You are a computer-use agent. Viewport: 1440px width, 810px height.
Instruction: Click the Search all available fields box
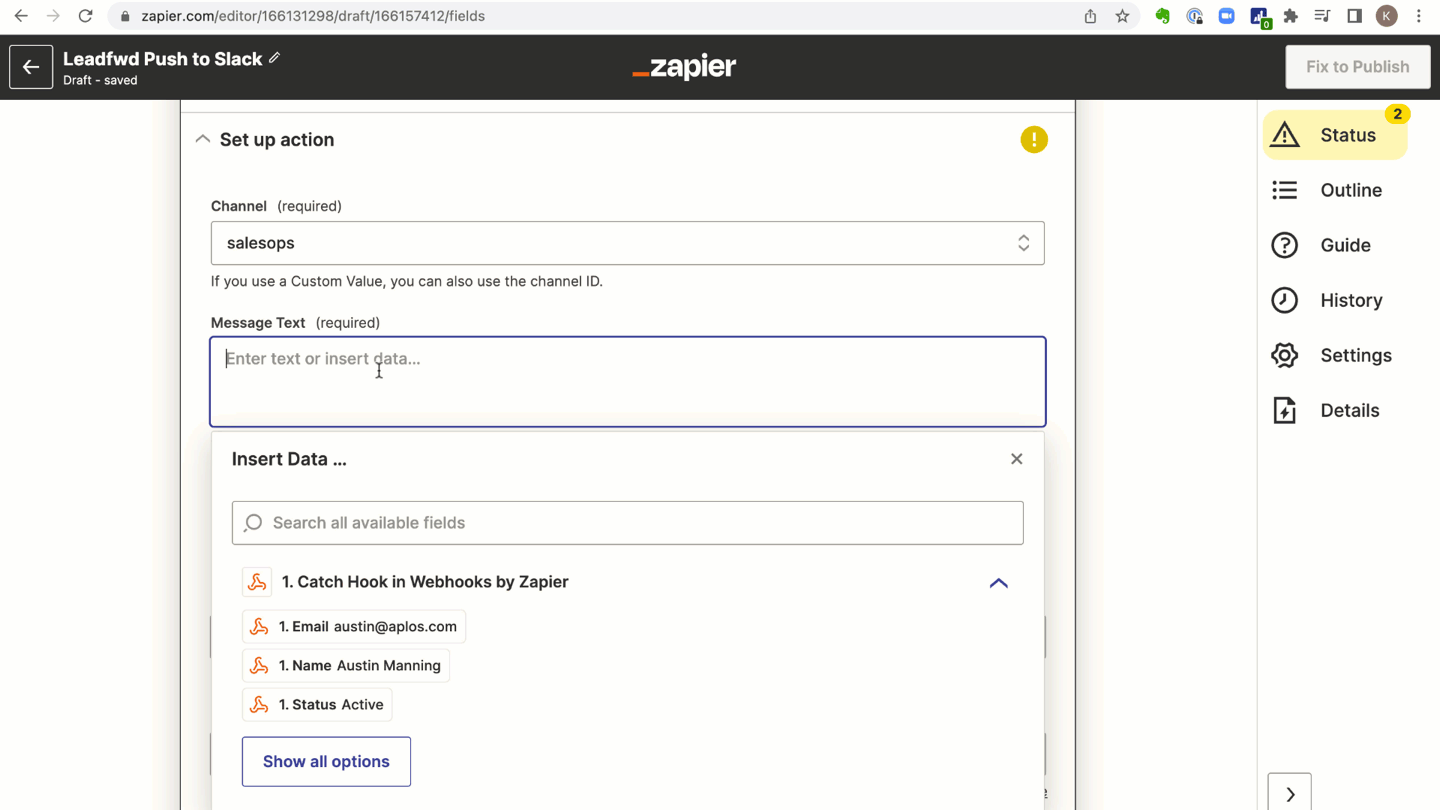[628, 523]
